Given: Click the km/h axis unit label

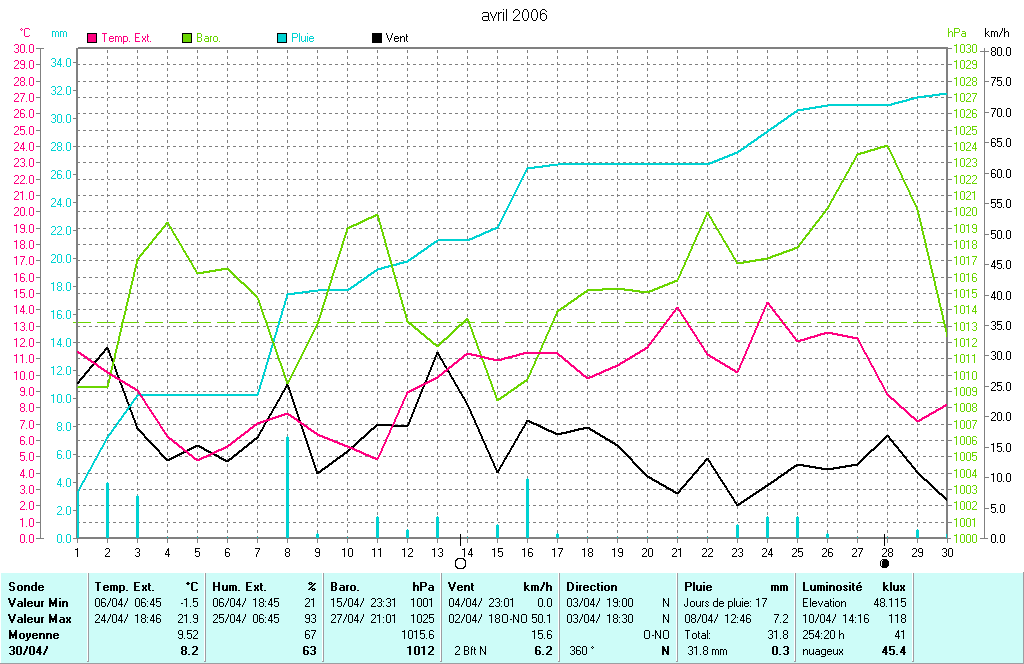Looking at the screenshot, I should coord(997,33).
